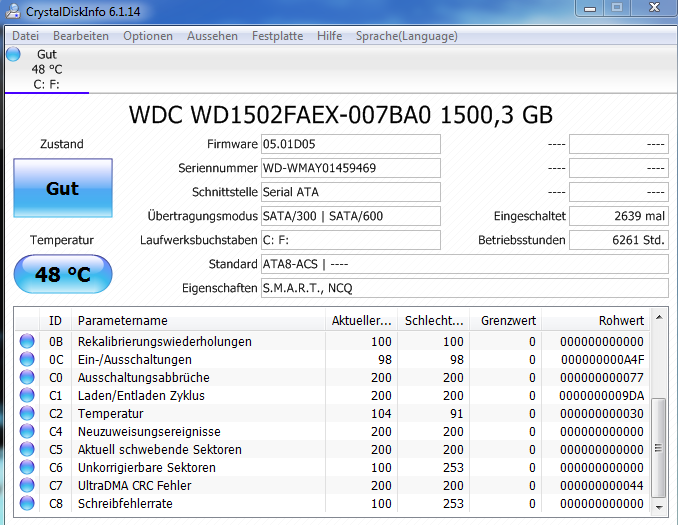Click the CrystalDiskInfo title bar app icon
This screenshot has width=678, height=525.
tap(13, 12)
